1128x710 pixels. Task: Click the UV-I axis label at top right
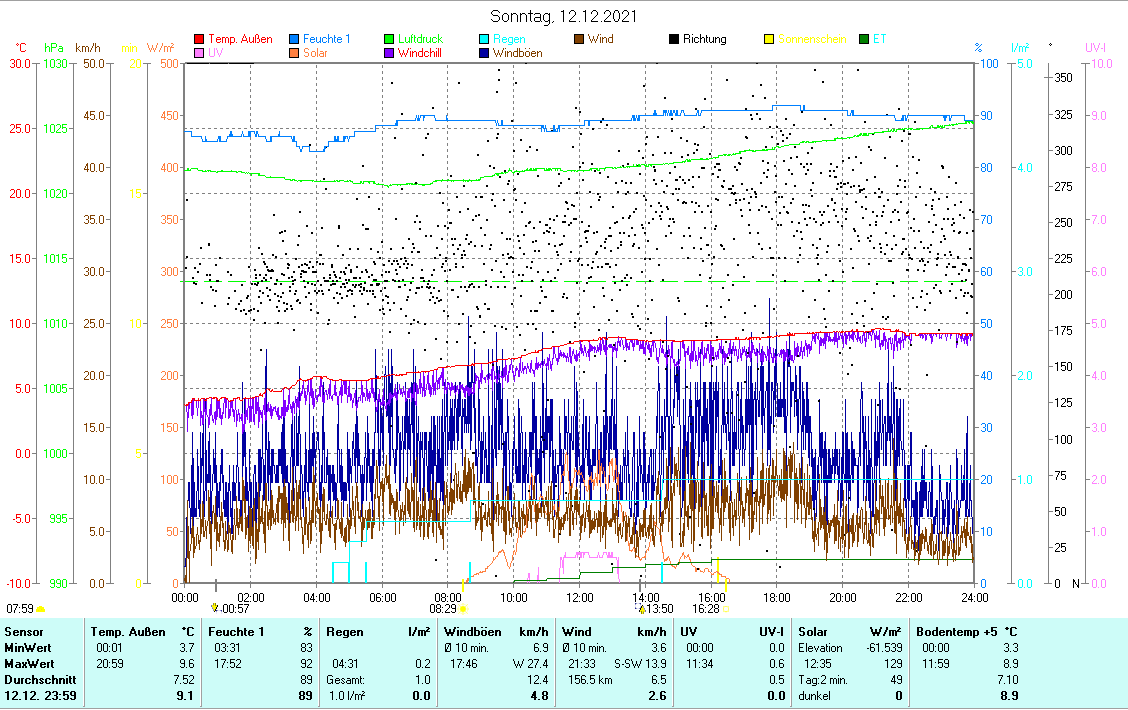[x=1095, y=48]
